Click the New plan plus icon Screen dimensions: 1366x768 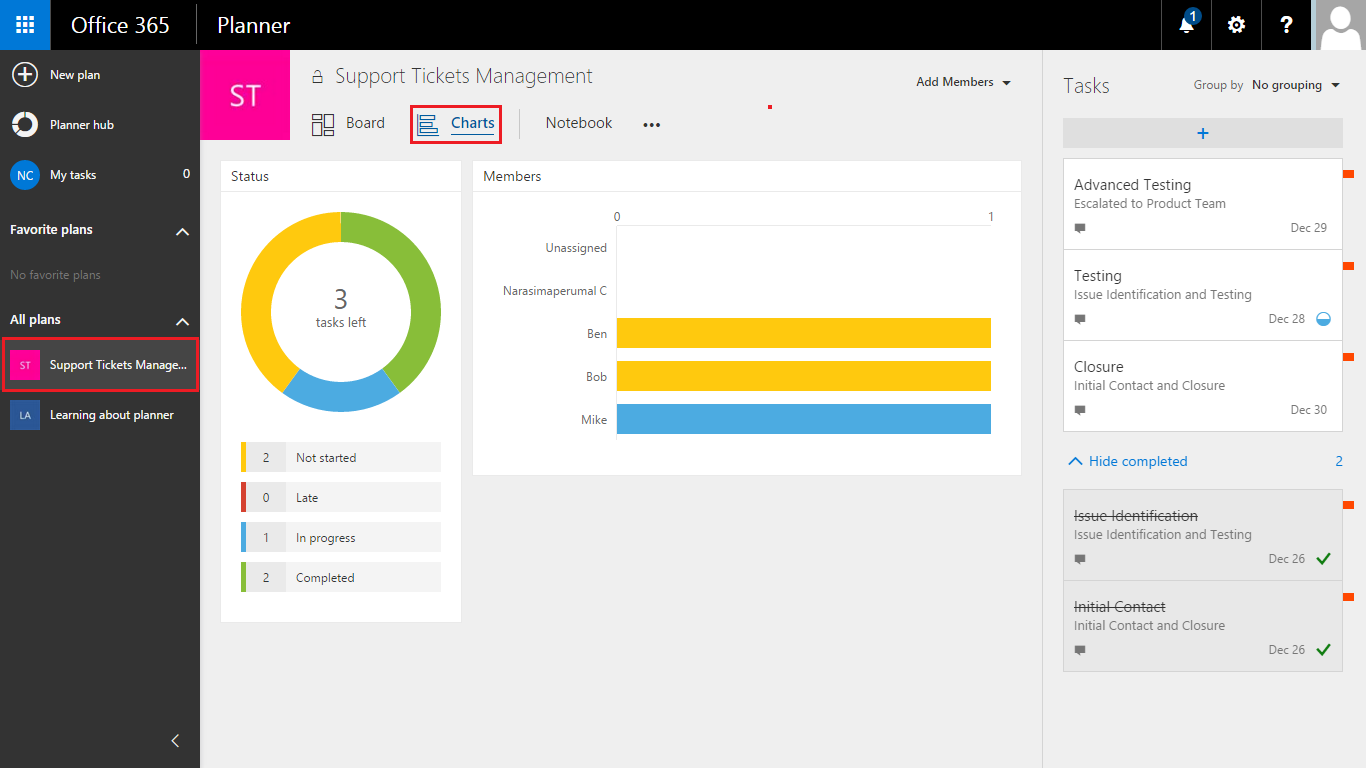pyautogui.click(x=25, y=75)
